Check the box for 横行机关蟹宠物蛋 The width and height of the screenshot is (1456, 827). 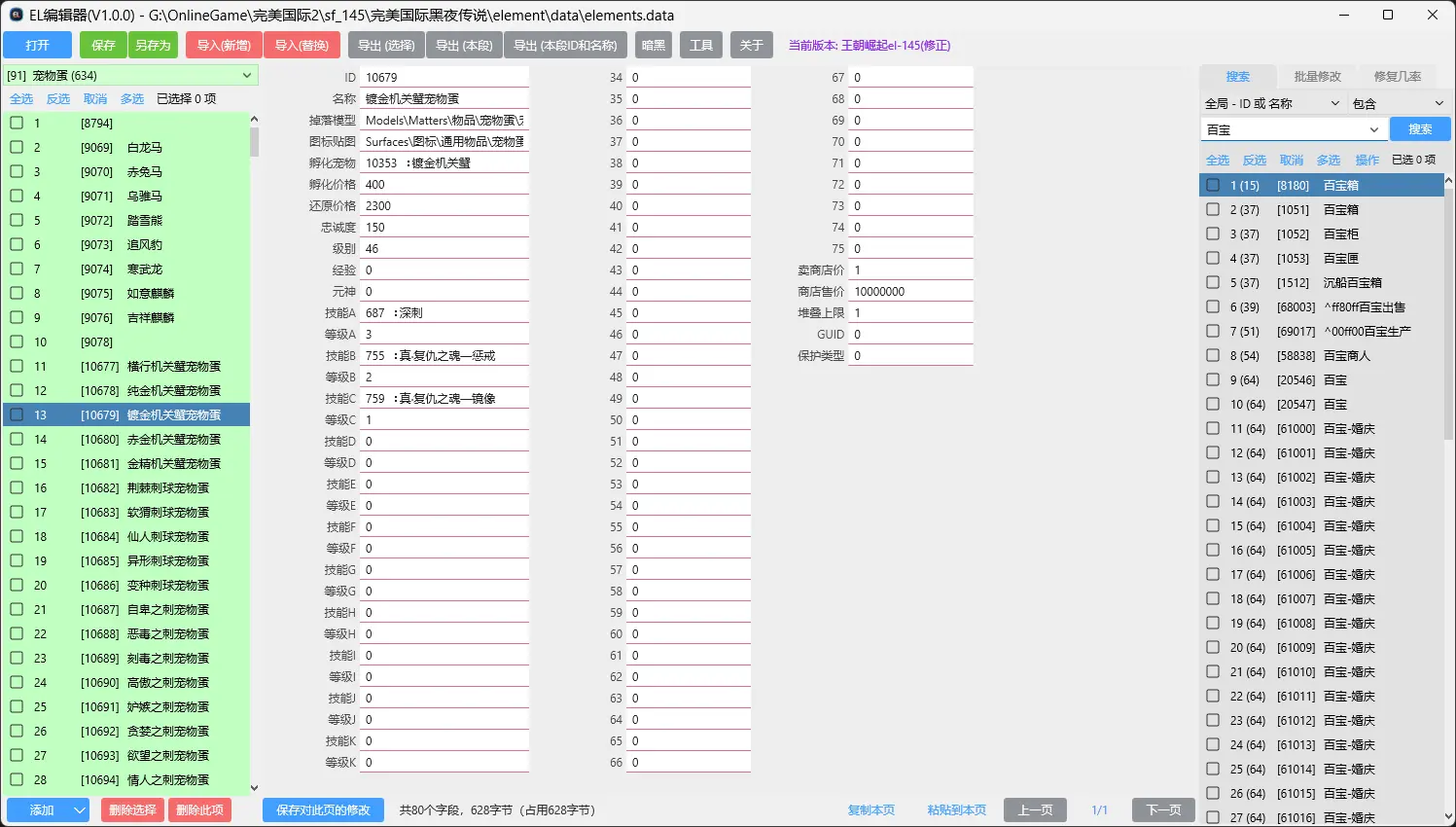pos(17,366)
